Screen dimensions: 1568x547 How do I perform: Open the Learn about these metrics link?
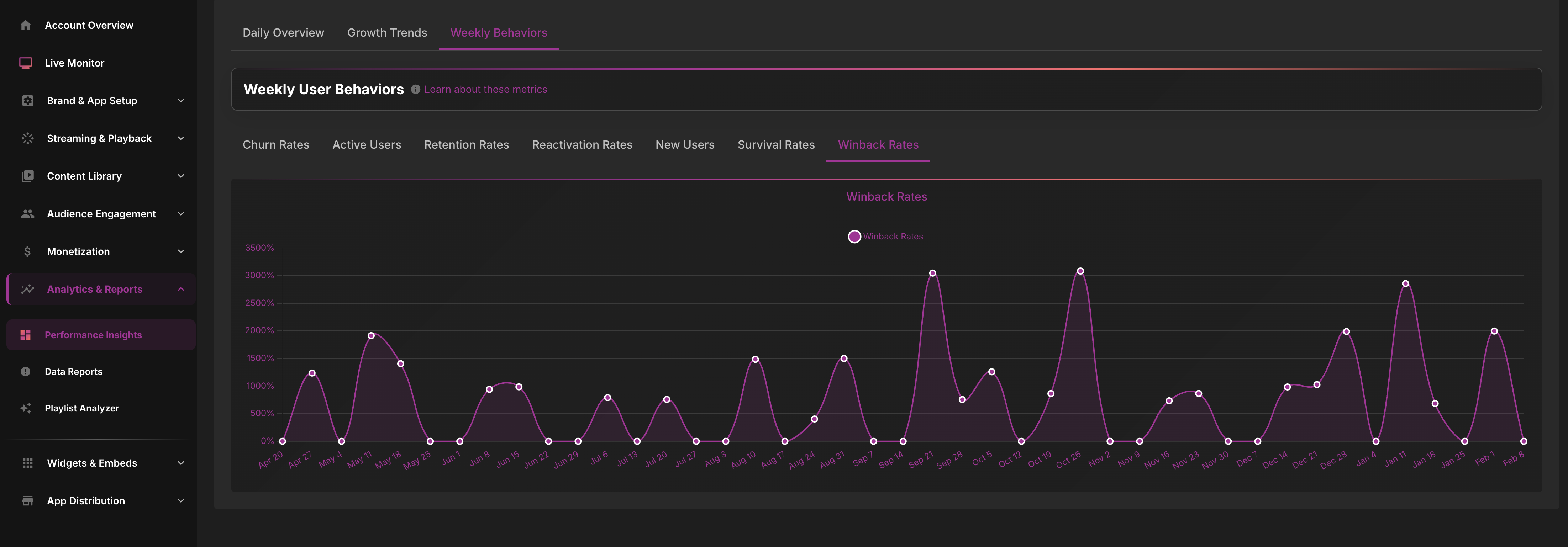[x=485, y=89]
